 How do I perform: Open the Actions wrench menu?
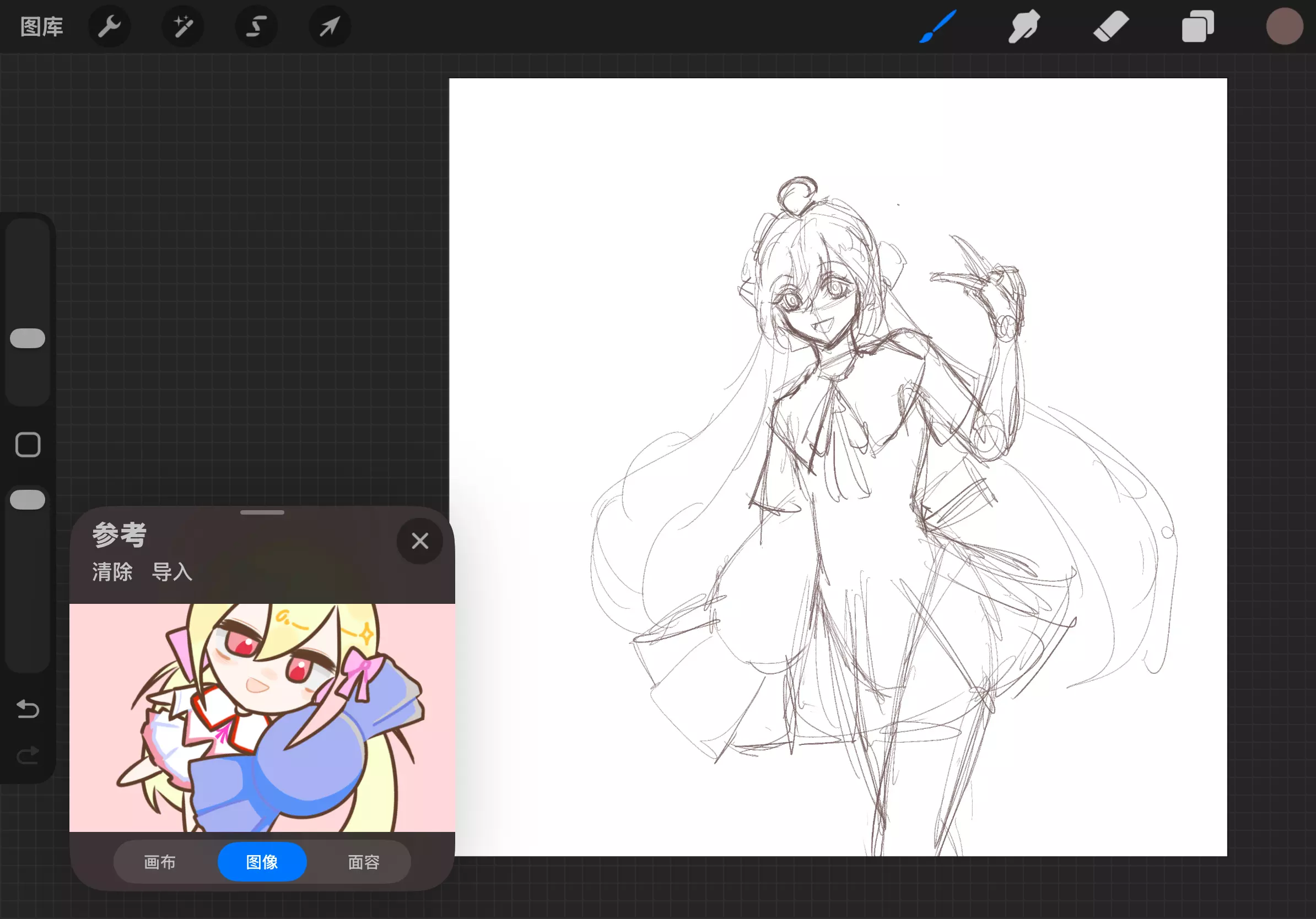pyautogui.click(x=109, y=26)
